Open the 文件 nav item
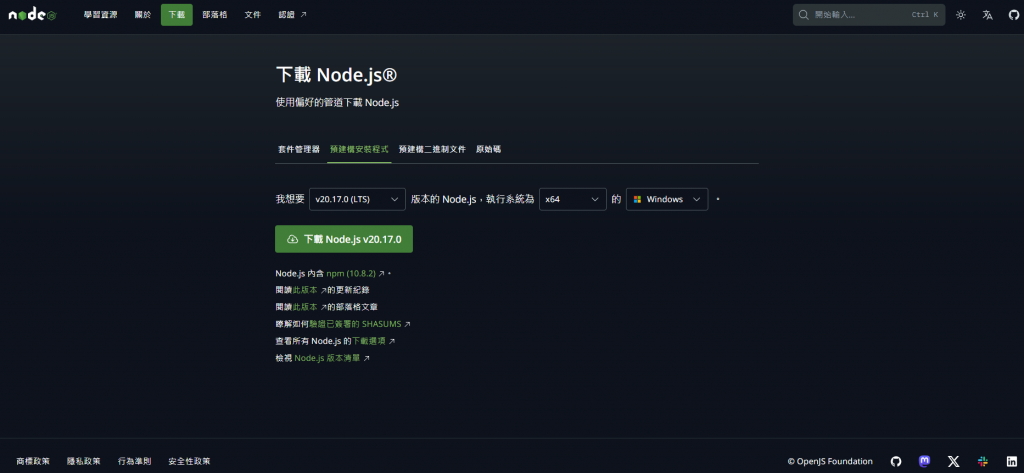This screenshot has height=473, width=1024. click(x=253, y=14)
